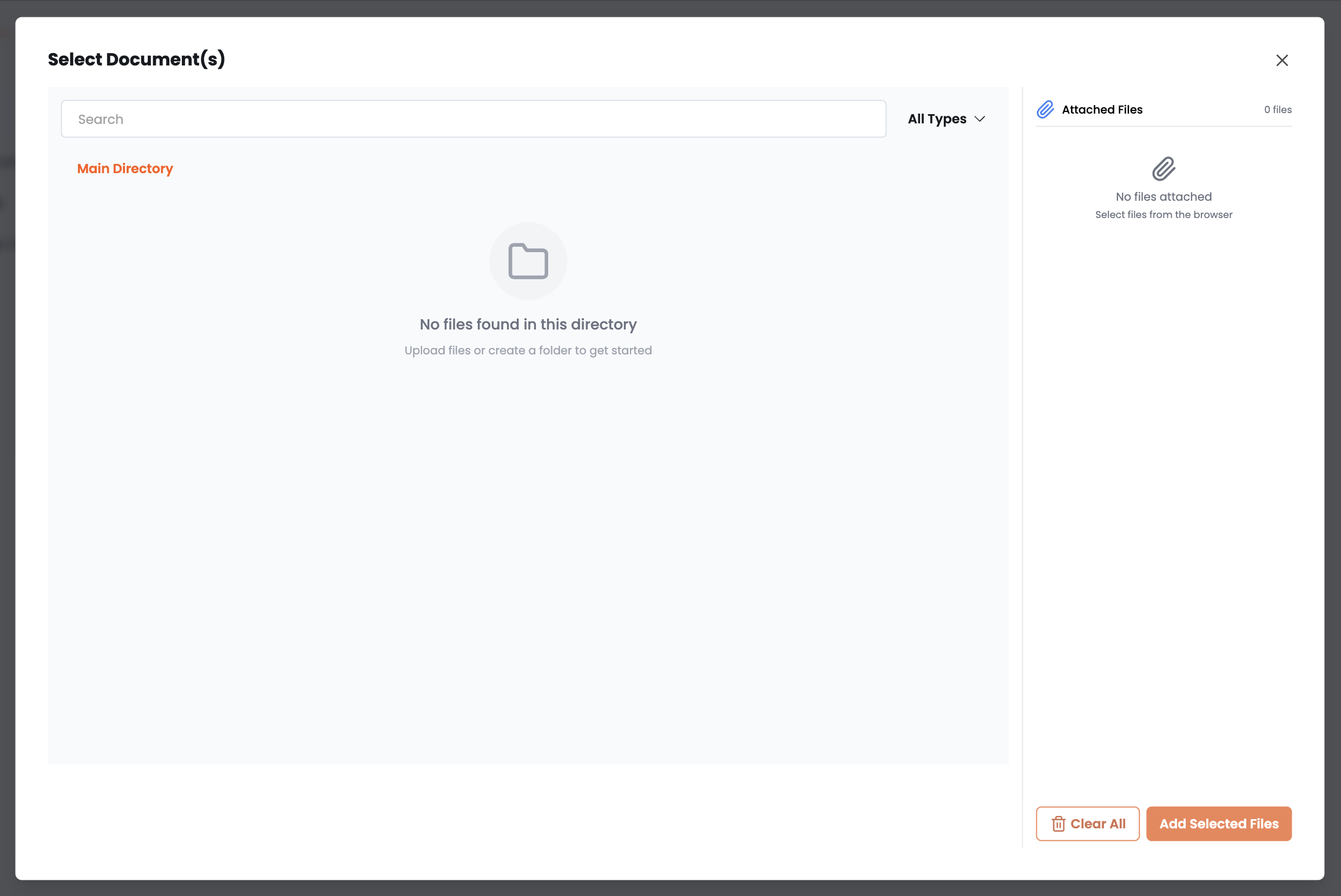Click the large paperclip icon above No files attached
Image resolution: width=1341 pixels, height=896 pixels.
[1163, 169]
